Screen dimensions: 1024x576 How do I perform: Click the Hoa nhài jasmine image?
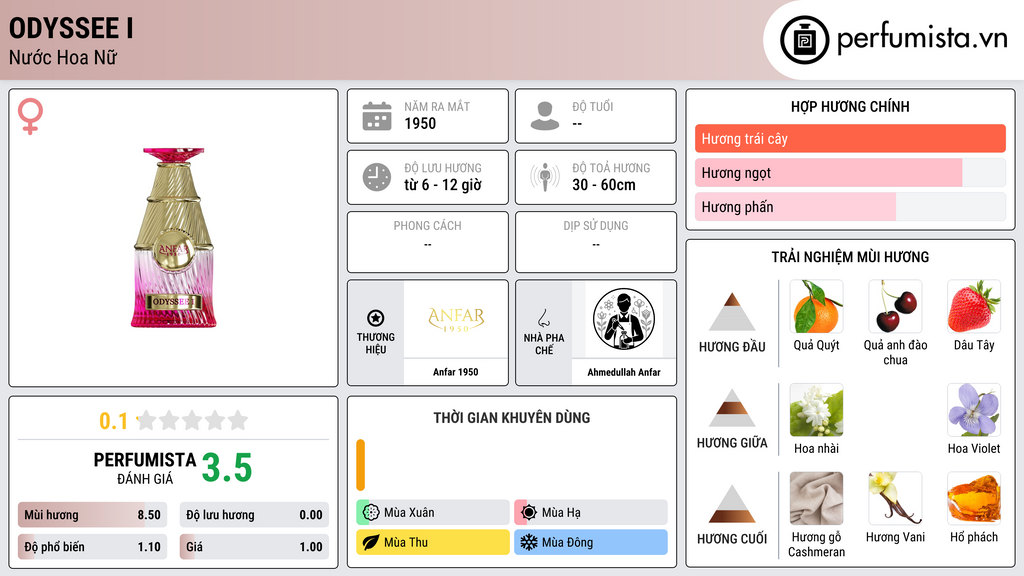[816, 410]
